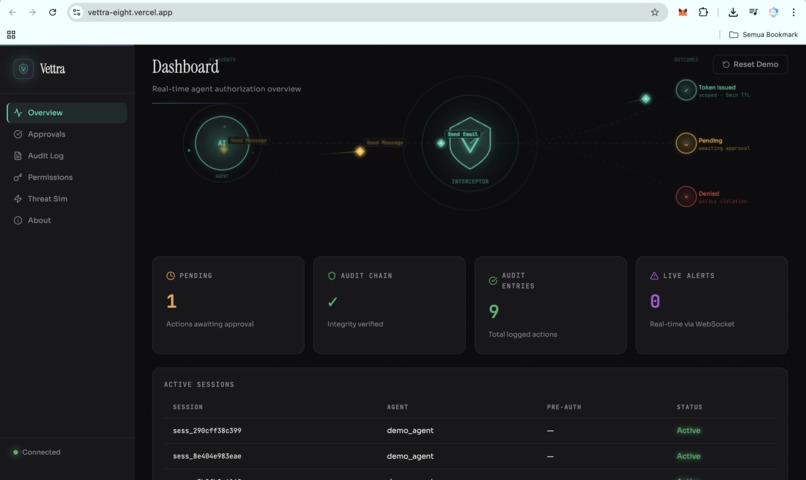The image size is (806, 480).
Task: Open Threat Sim from sidebar
Action: coord(67,199)
